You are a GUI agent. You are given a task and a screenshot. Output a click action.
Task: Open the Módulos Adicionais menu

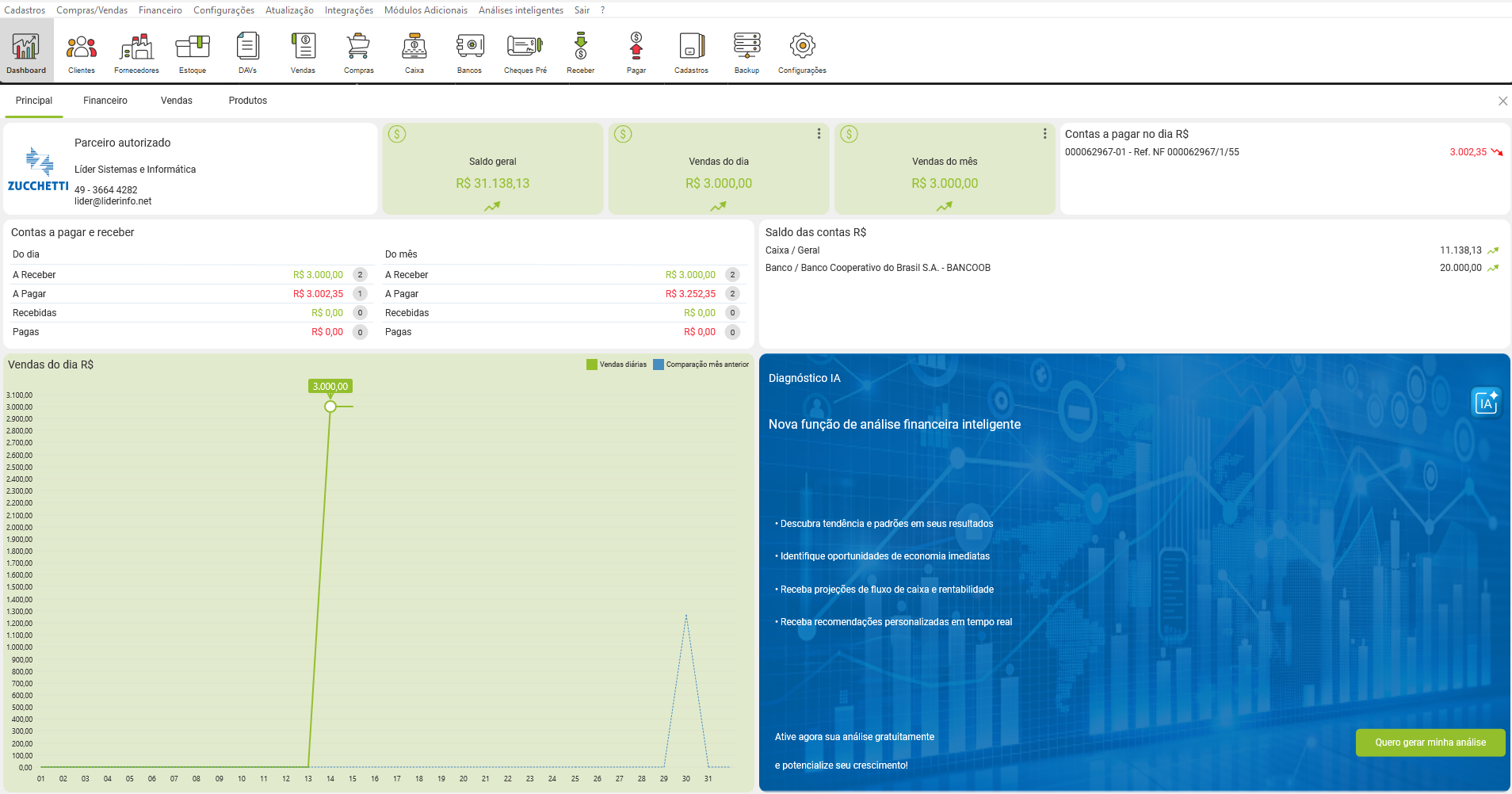426,10
